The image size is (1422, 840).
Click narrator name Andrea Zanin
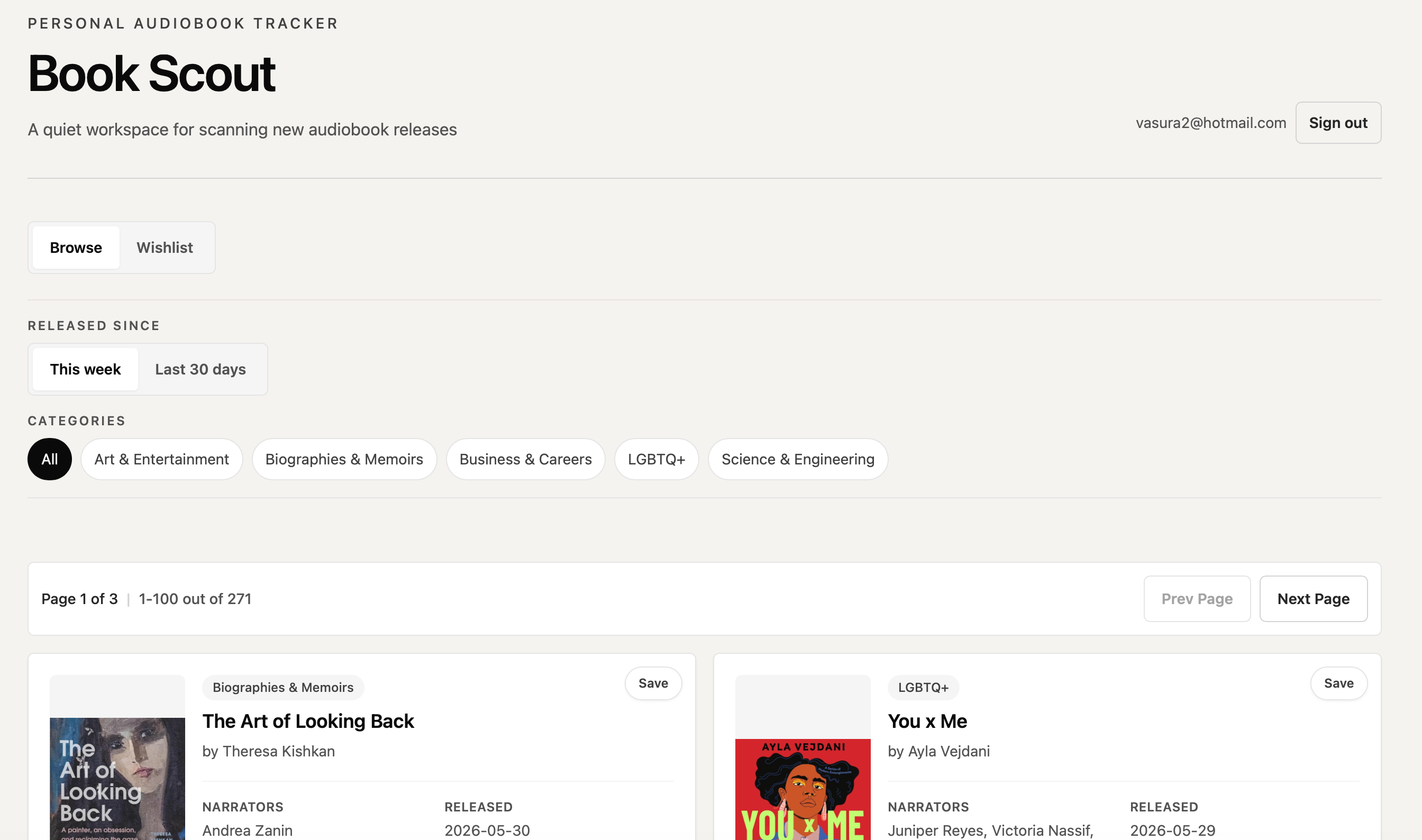[x=248, y=830]
